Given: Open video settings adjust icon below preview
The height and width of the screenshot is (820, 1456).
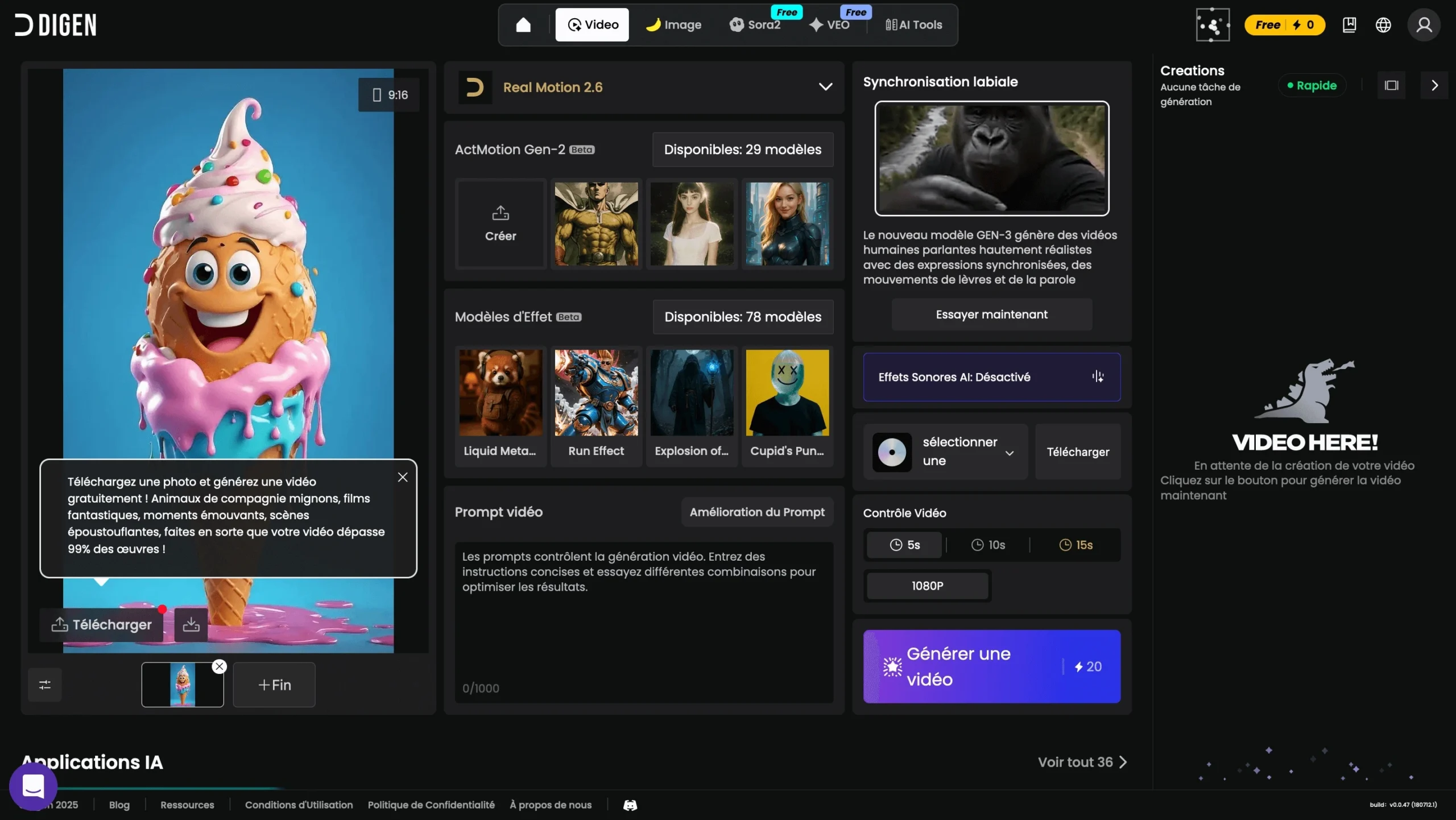Looking at the screenshot, I should 45,685.
